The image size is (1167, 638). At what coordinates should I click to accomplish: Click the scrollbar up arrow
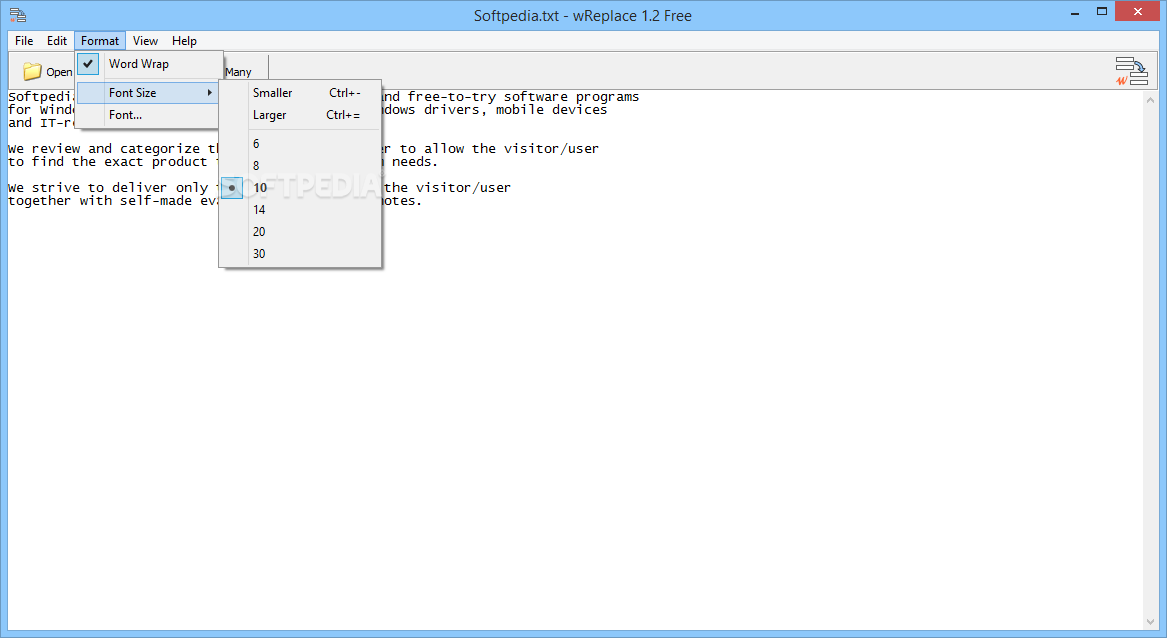pos(1151,99)
